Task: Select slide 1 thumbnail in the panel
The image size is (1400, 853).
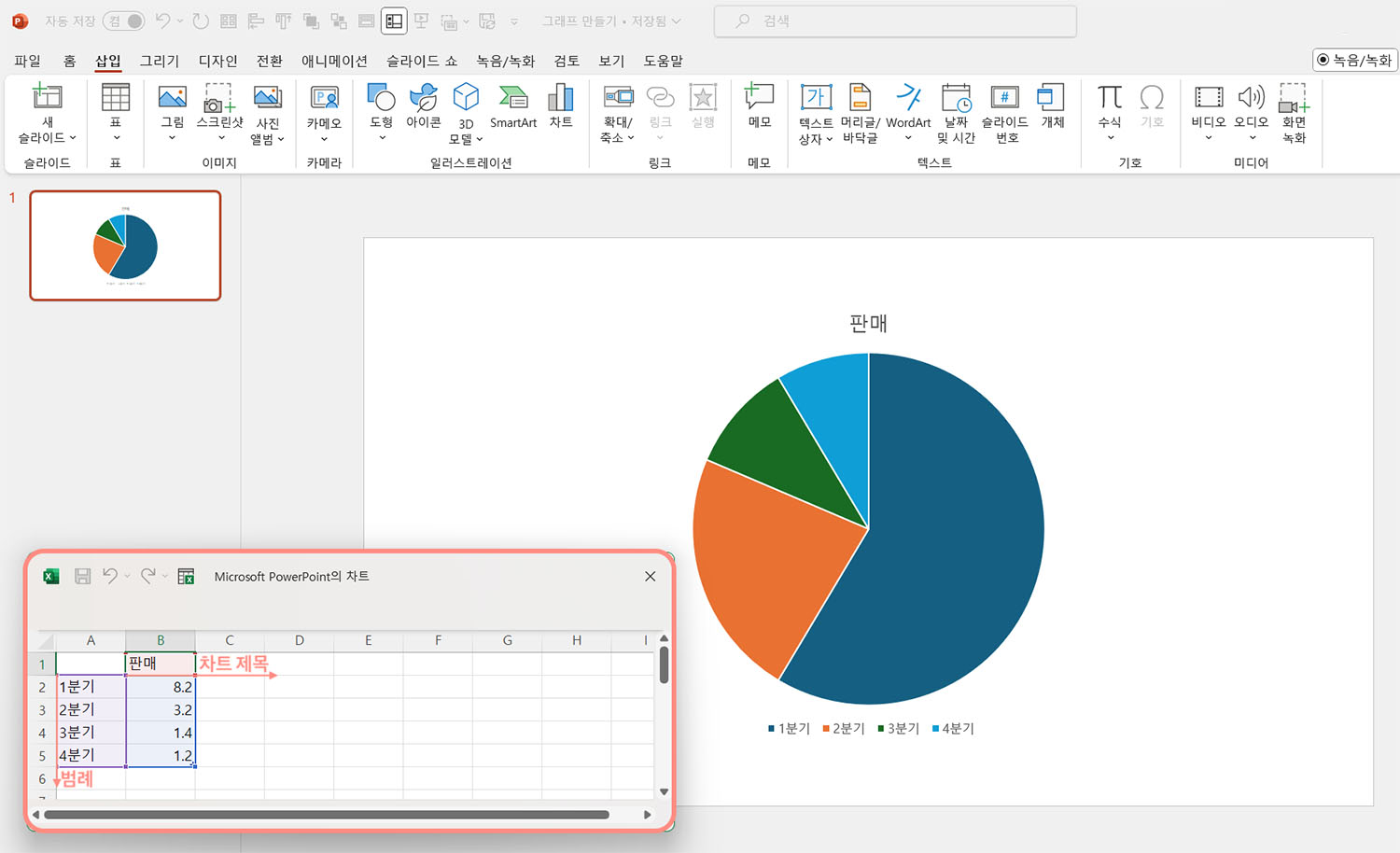Action: tap(125, 245)
